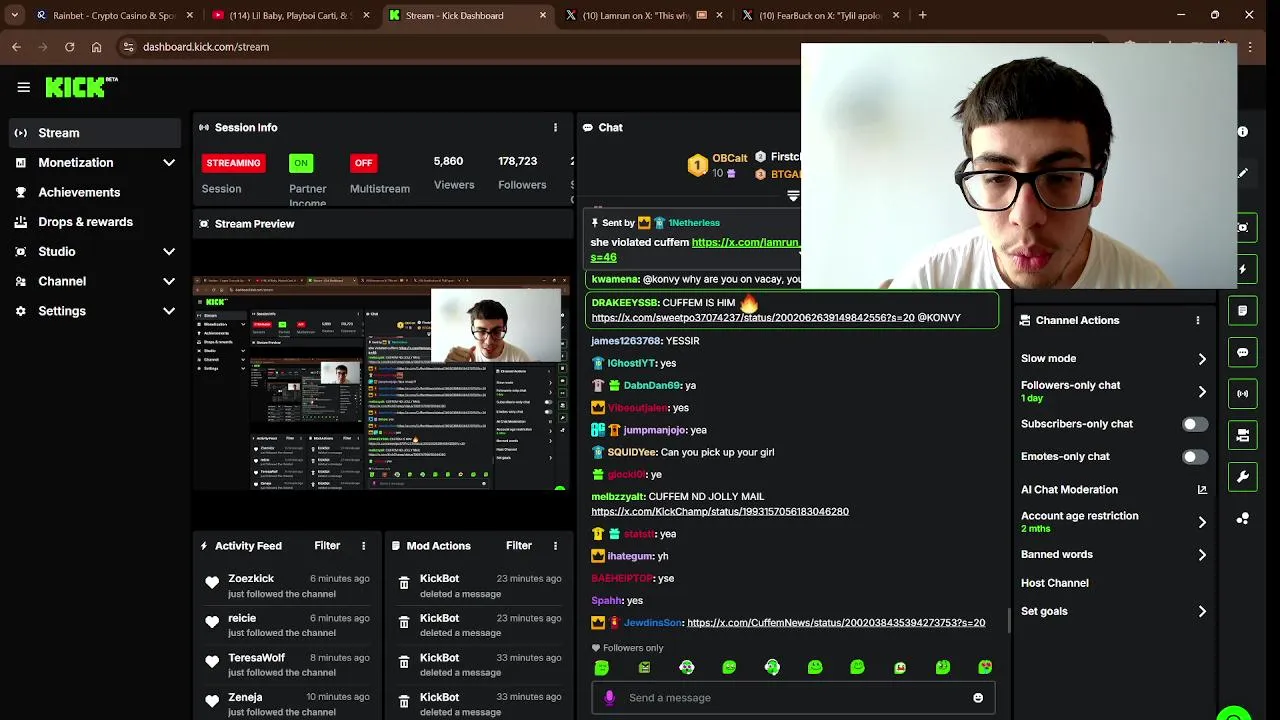The height and width of the screenshot is (720, 1280).
Task: Click the document notes icon in the right sidebar
Action: pos(1242,311)
